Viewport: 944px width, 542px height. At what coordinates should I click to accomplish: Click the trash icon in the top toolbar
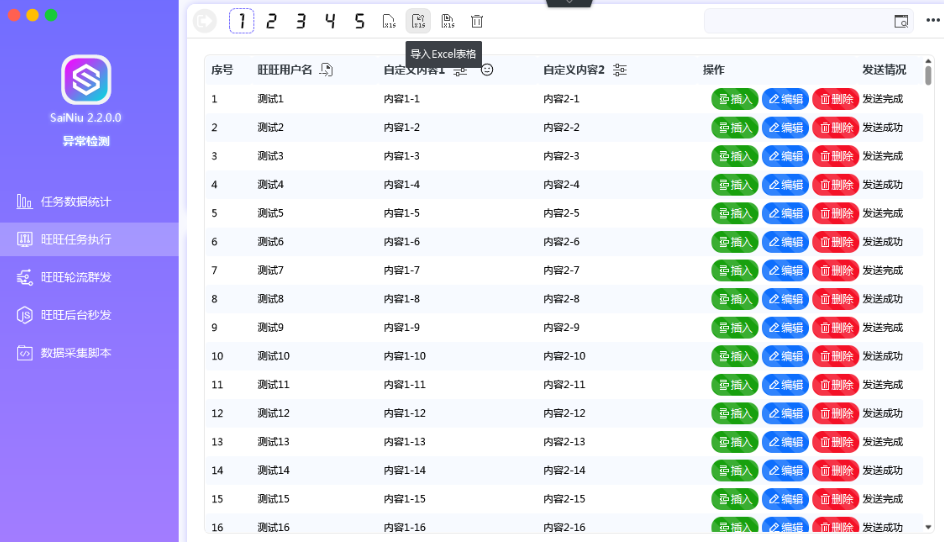coord(477,20)
